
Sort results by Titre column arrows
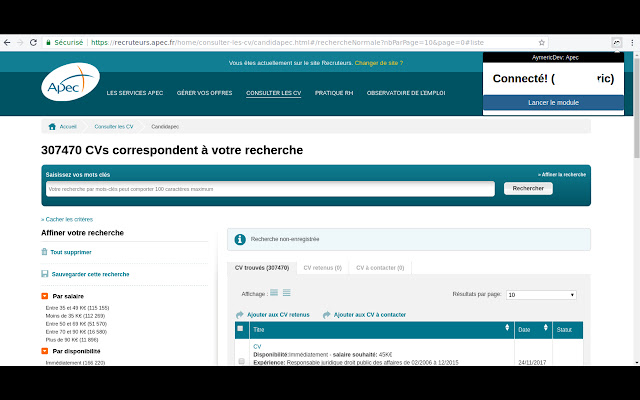tap(507, 327)
